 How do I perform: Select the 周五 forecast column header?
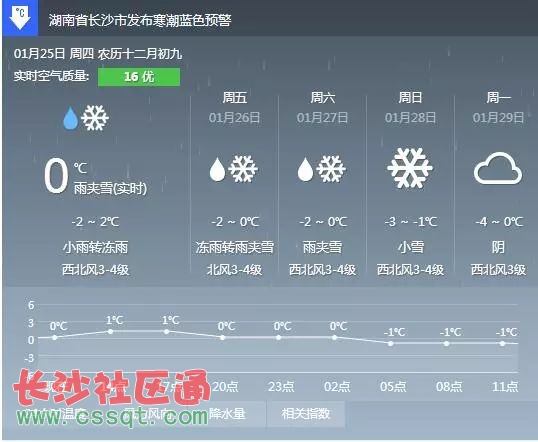click(234, 98)
